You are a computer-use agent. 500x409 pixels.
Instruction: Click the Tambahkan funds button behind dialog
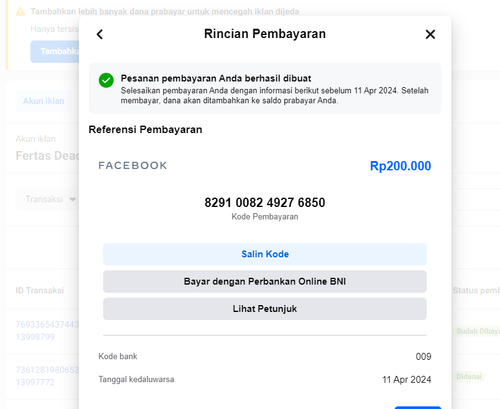point(55,51)
